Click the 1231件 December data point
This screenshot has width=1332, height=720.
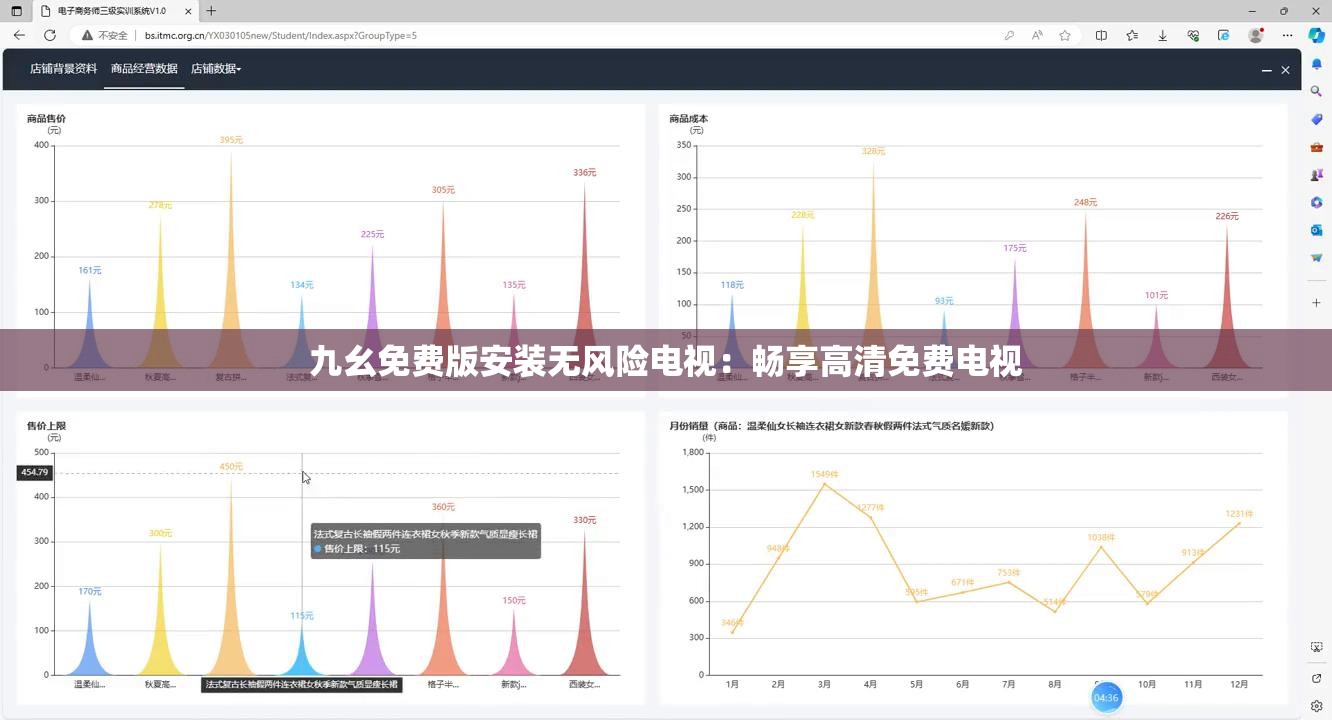pos(1239,523)
